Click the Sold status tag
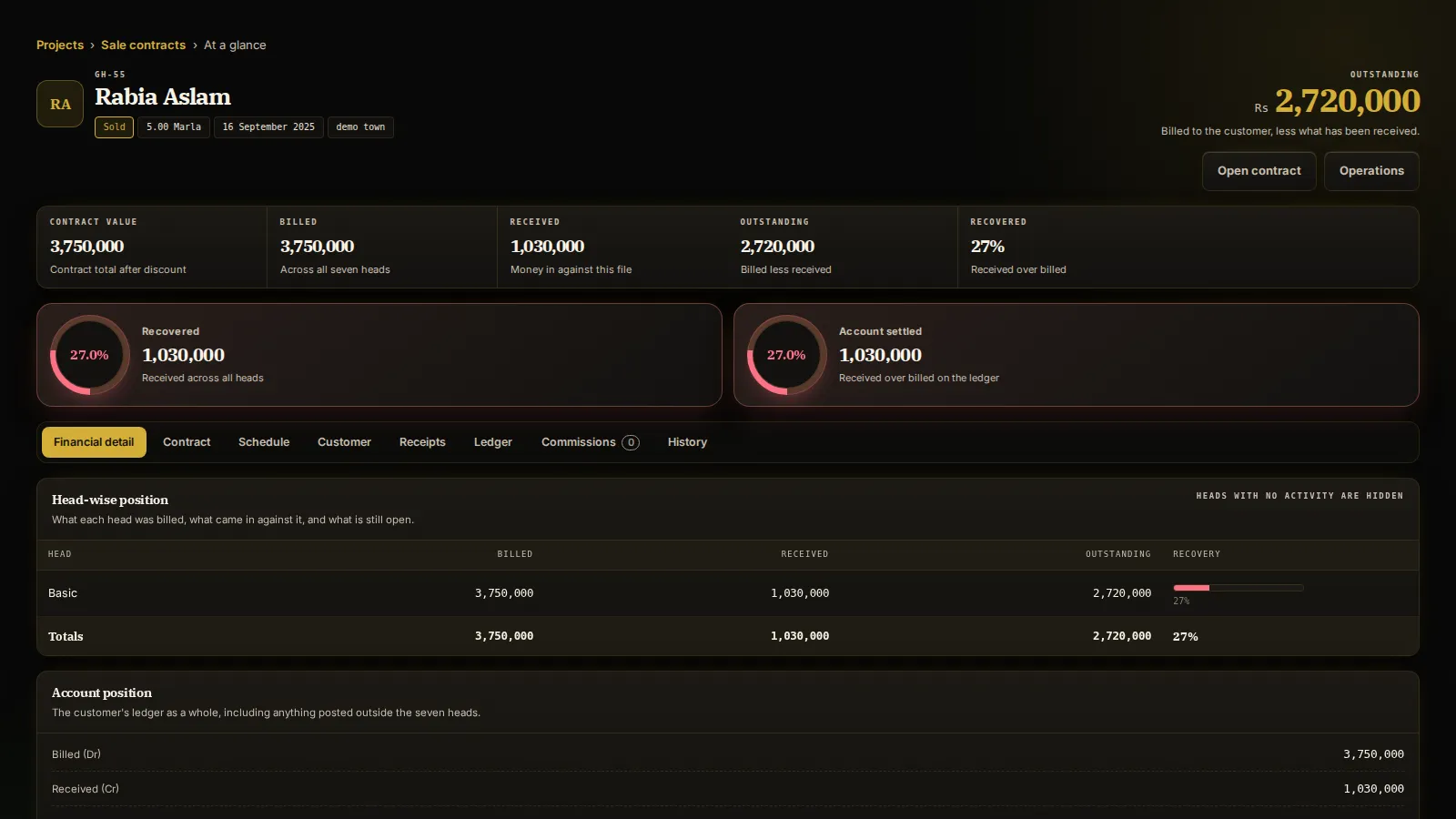1456x819 pixels. pyautogui.click(x=115, y=127)
